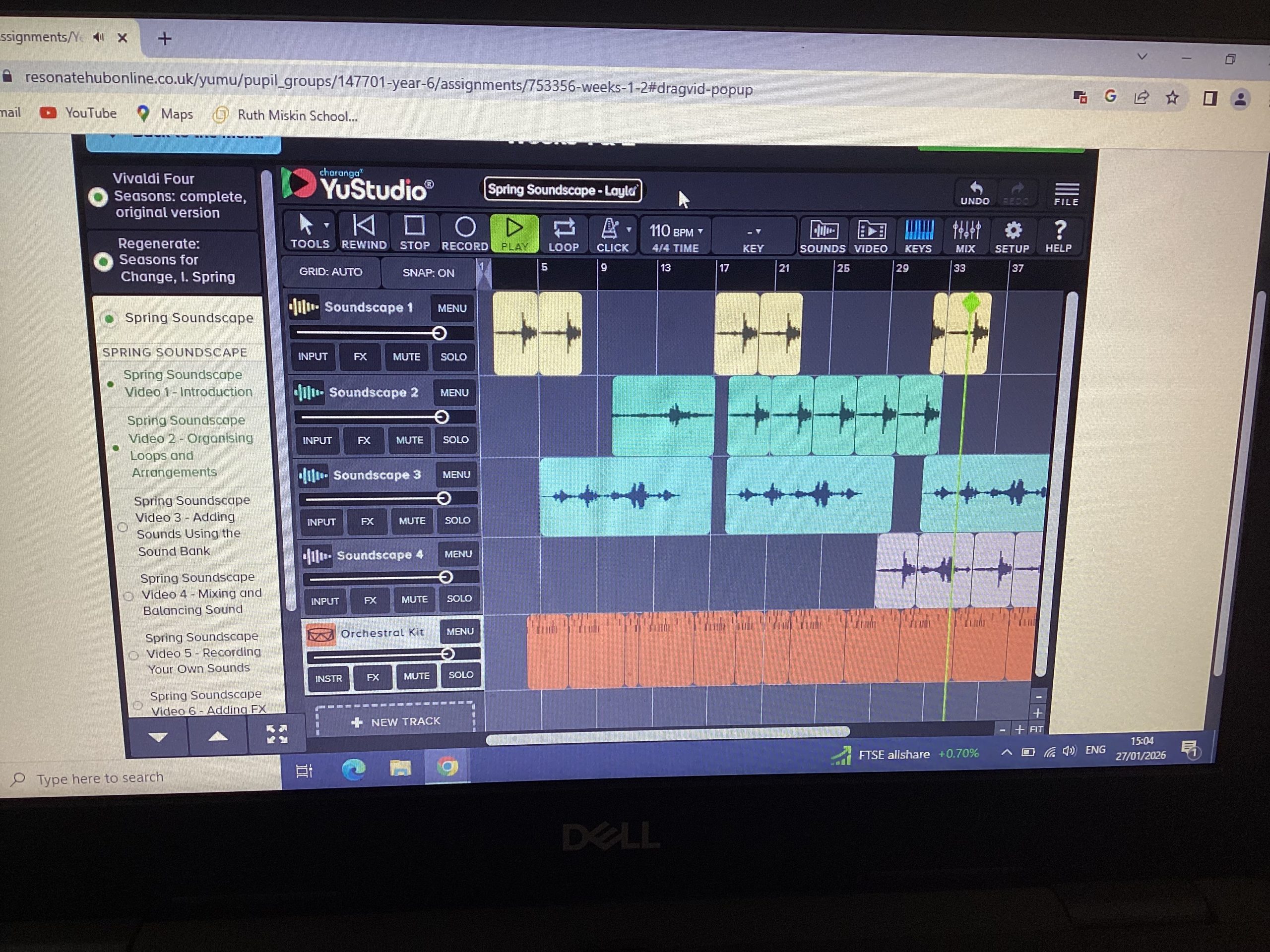Expand the Tools pointer dropdown arrow

click(327, 226)
